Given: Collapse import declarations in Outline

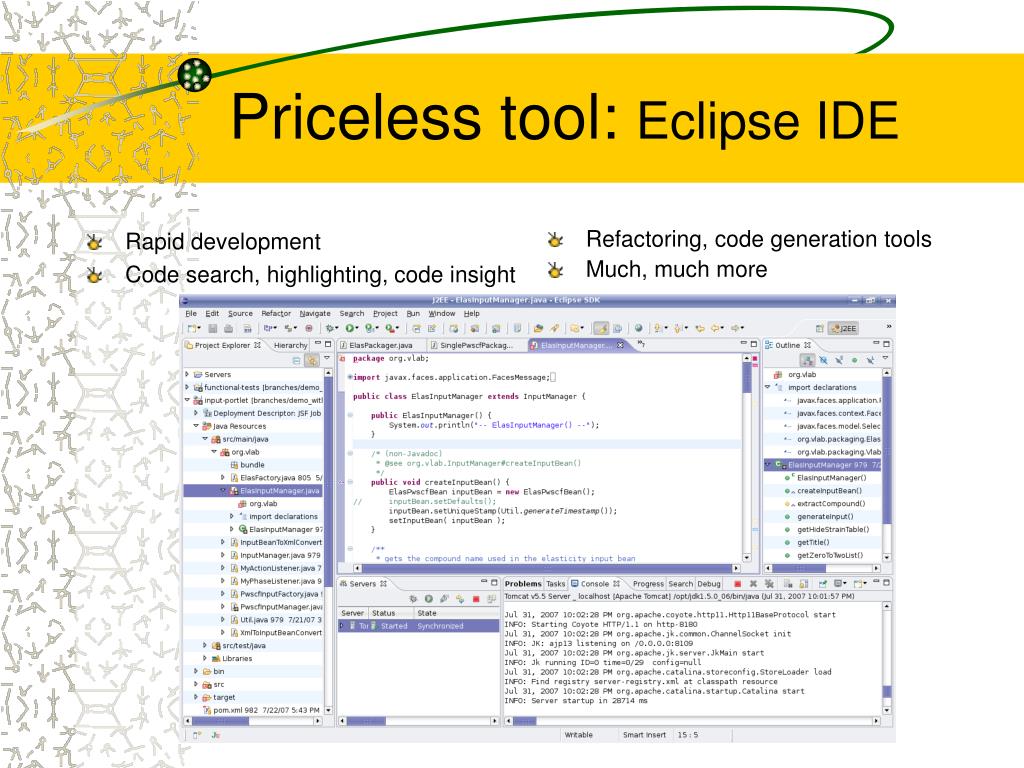Looking at the screenshot, I should point(768,387).
